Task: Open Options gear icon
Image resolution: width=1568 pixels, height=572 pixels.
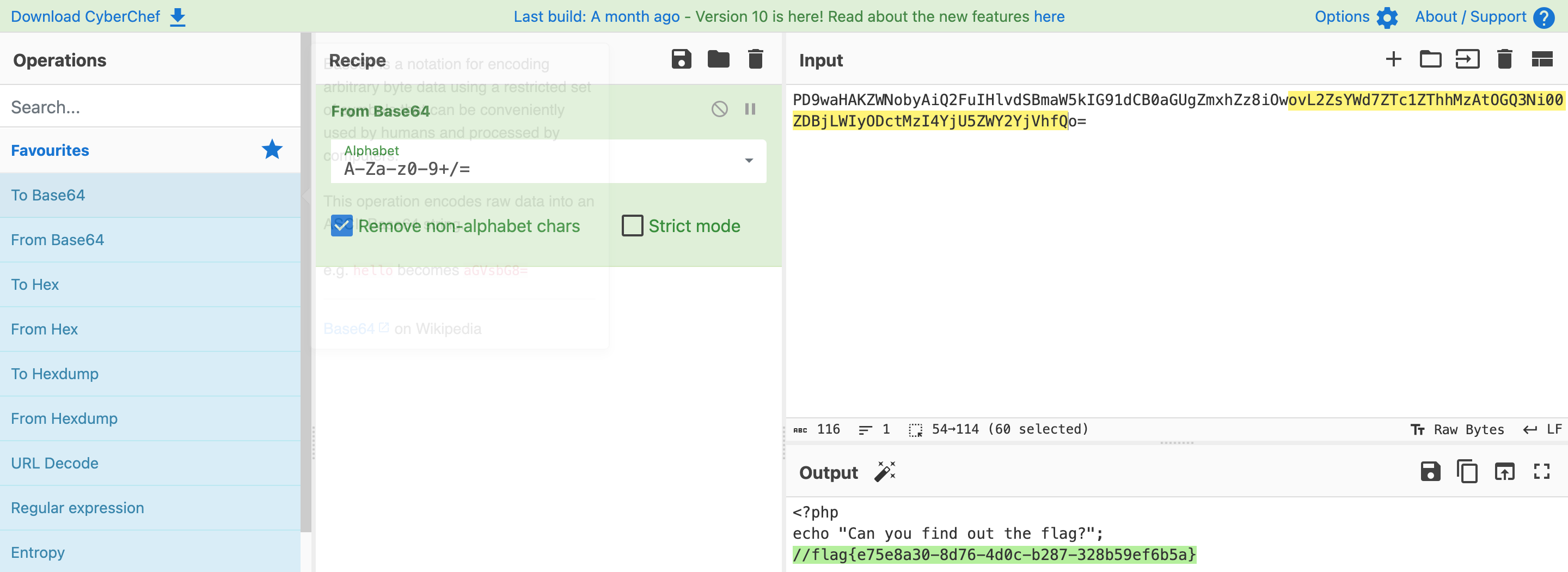Action: pos(1387,17)
